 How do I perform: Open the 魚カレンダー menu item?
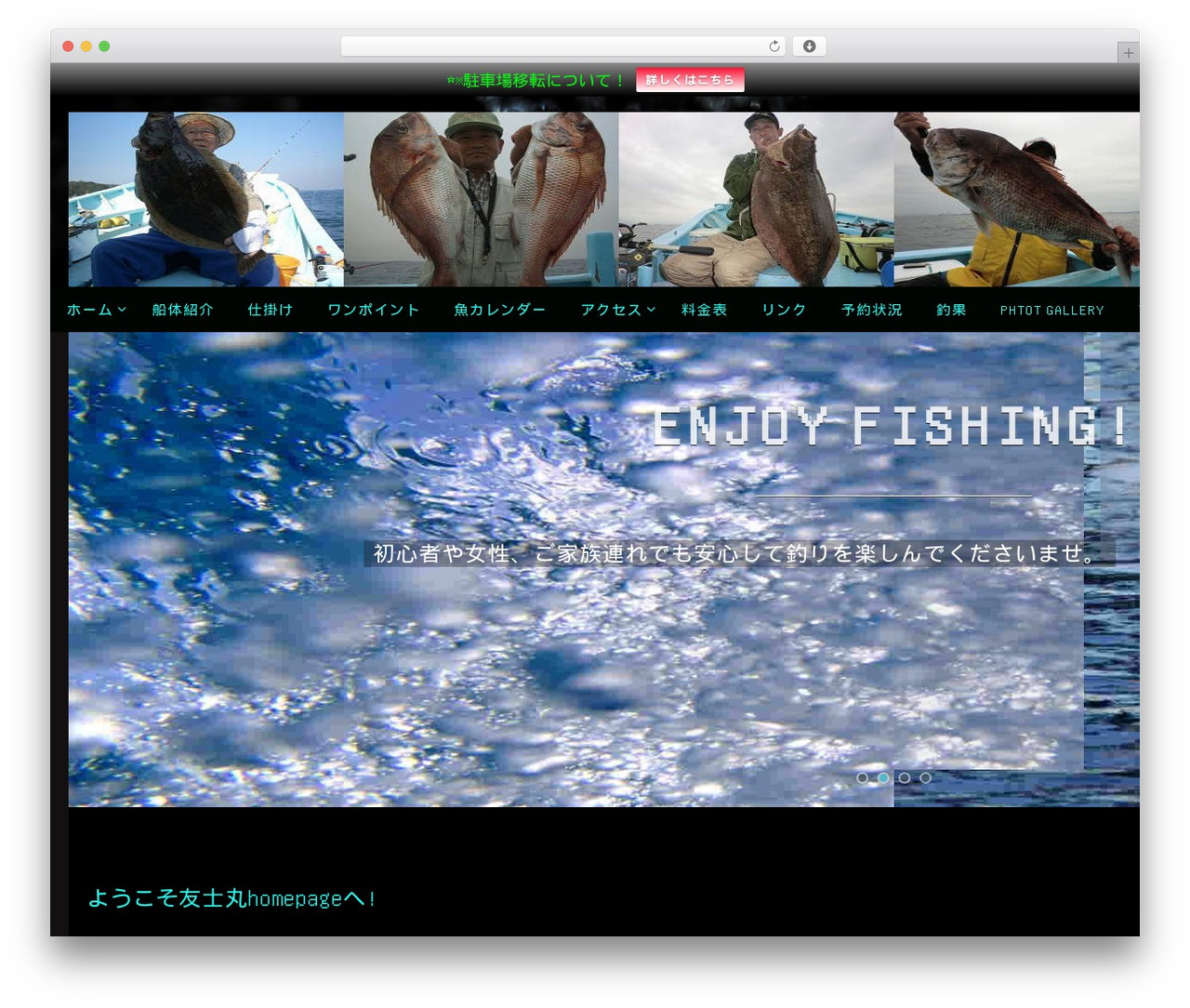coord(500,310)
